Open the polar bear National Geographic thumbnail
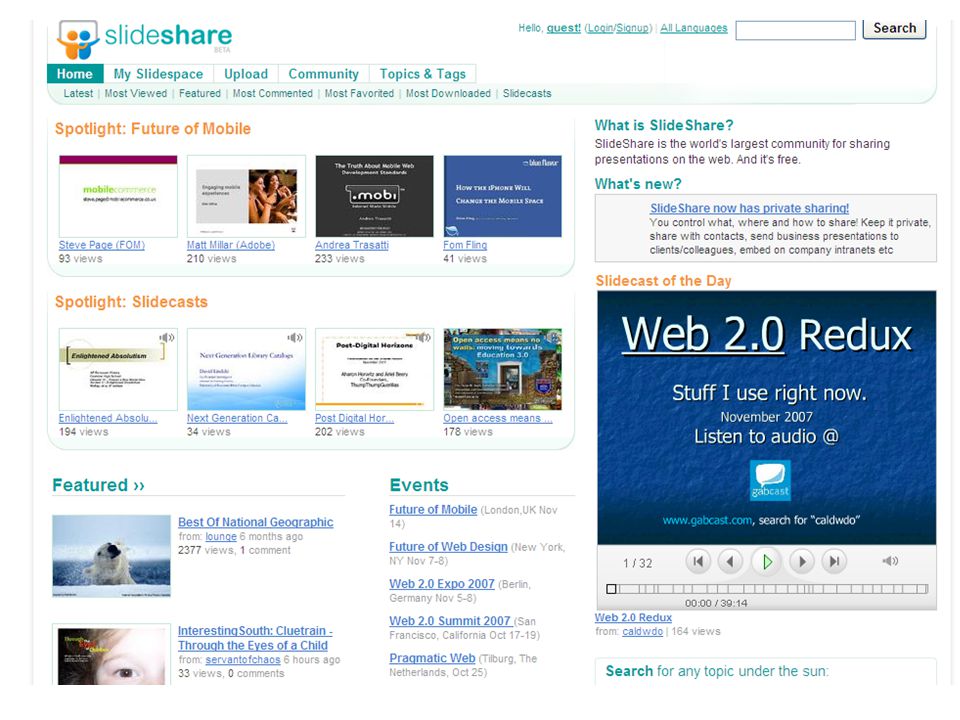Image resolution: width=960 pixels, height=720 pixels. click(x=111, y=556)
